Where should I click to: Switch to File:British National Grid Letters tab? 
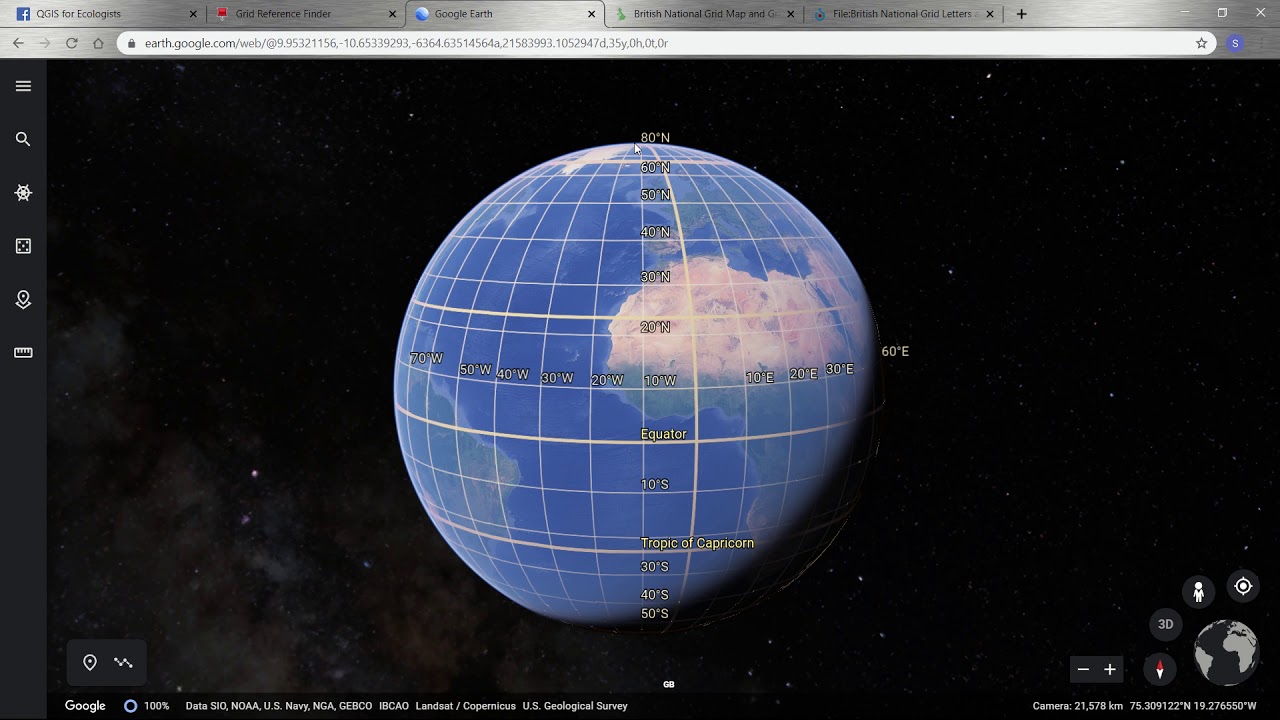pos(903,14)
